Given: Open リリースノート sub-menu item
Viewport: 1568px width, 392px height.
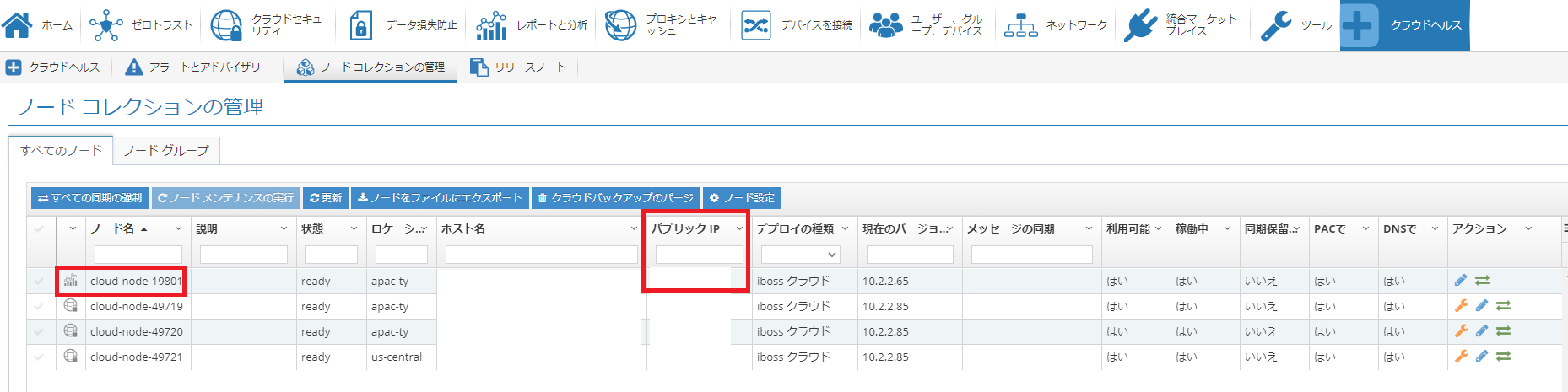Looking at the screenshot, I should pyautogui.click(x=518, y=67).
